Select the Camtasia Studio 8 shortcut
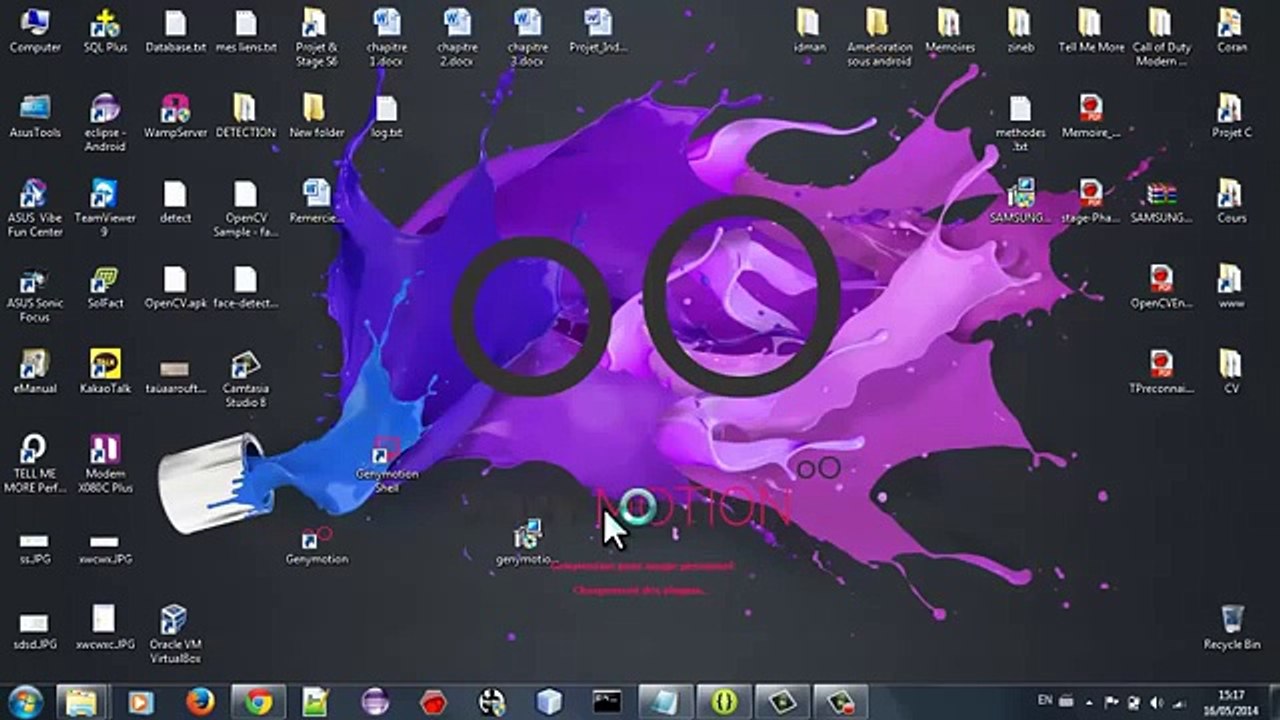The width and height of the screenshot is (1280, 720). [x=245, y=379]
